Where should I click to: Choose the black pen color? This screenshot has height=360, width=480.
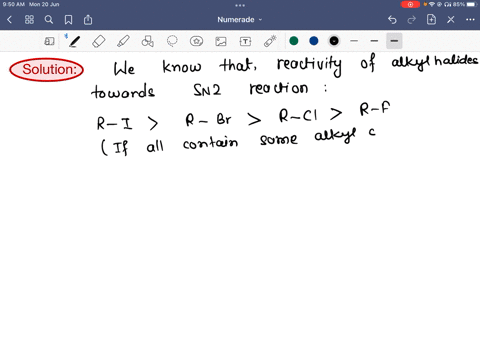click(334, 41)
